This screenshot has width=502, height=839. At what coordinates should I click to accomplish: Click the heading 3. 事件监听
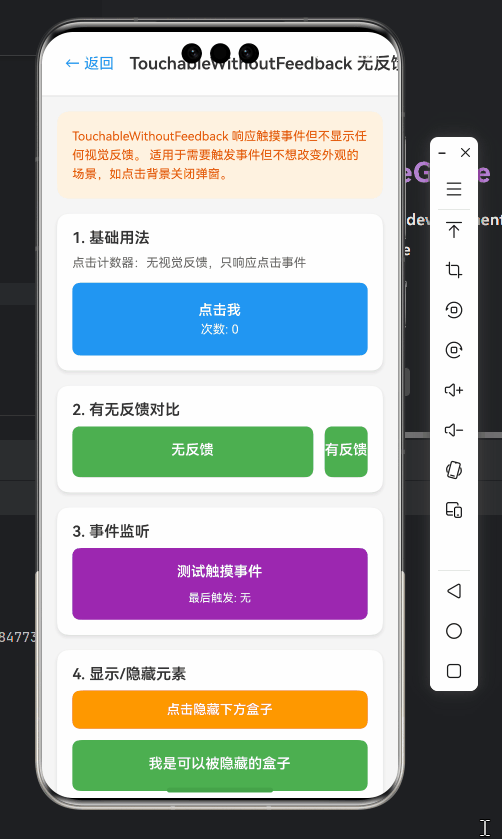point(111,531)
